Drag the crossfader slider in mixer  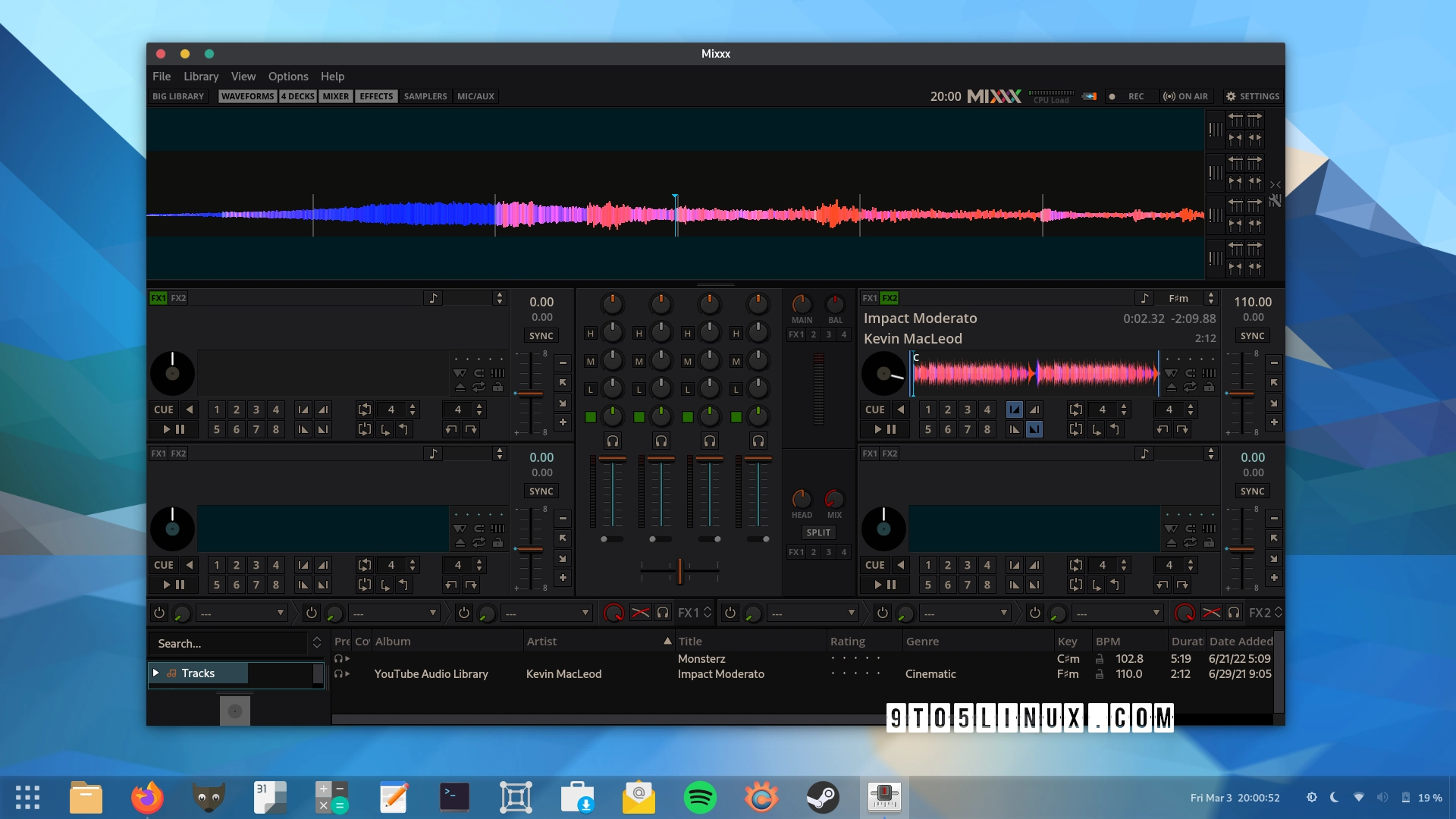(x=679, y=571)
